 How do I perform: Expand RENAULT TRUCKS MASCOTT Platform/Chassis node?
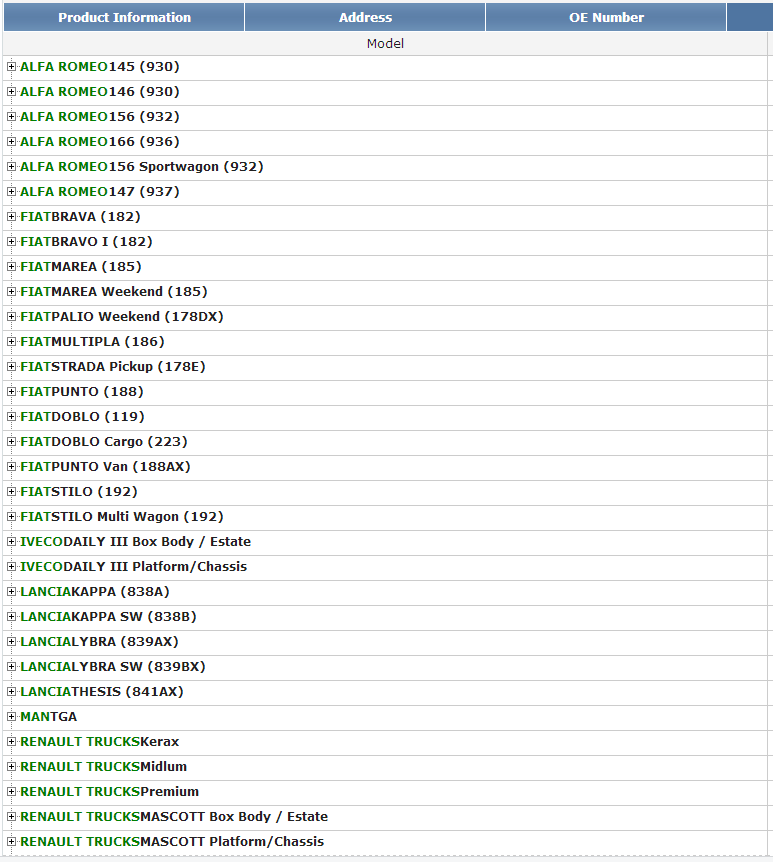click(11, 842)
